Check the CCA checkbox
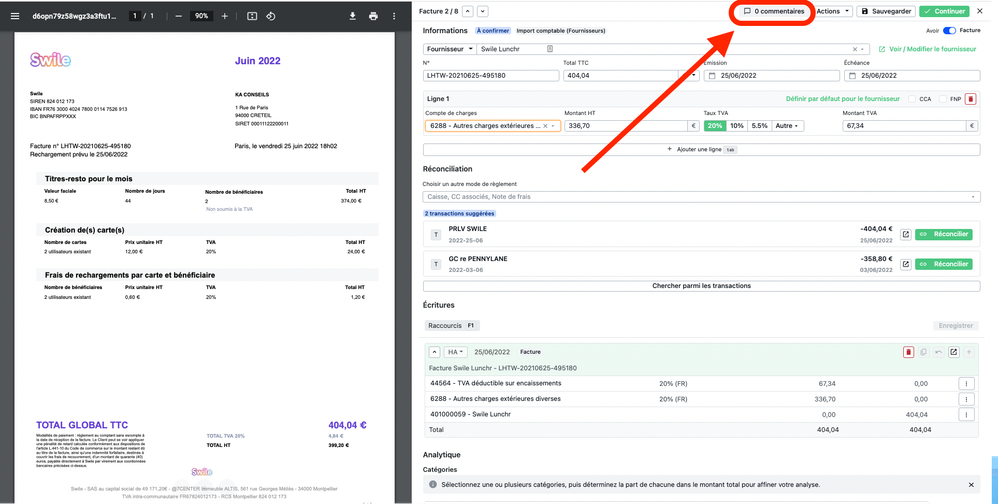This screenshot has height=504, width=998. coord(912,99)
